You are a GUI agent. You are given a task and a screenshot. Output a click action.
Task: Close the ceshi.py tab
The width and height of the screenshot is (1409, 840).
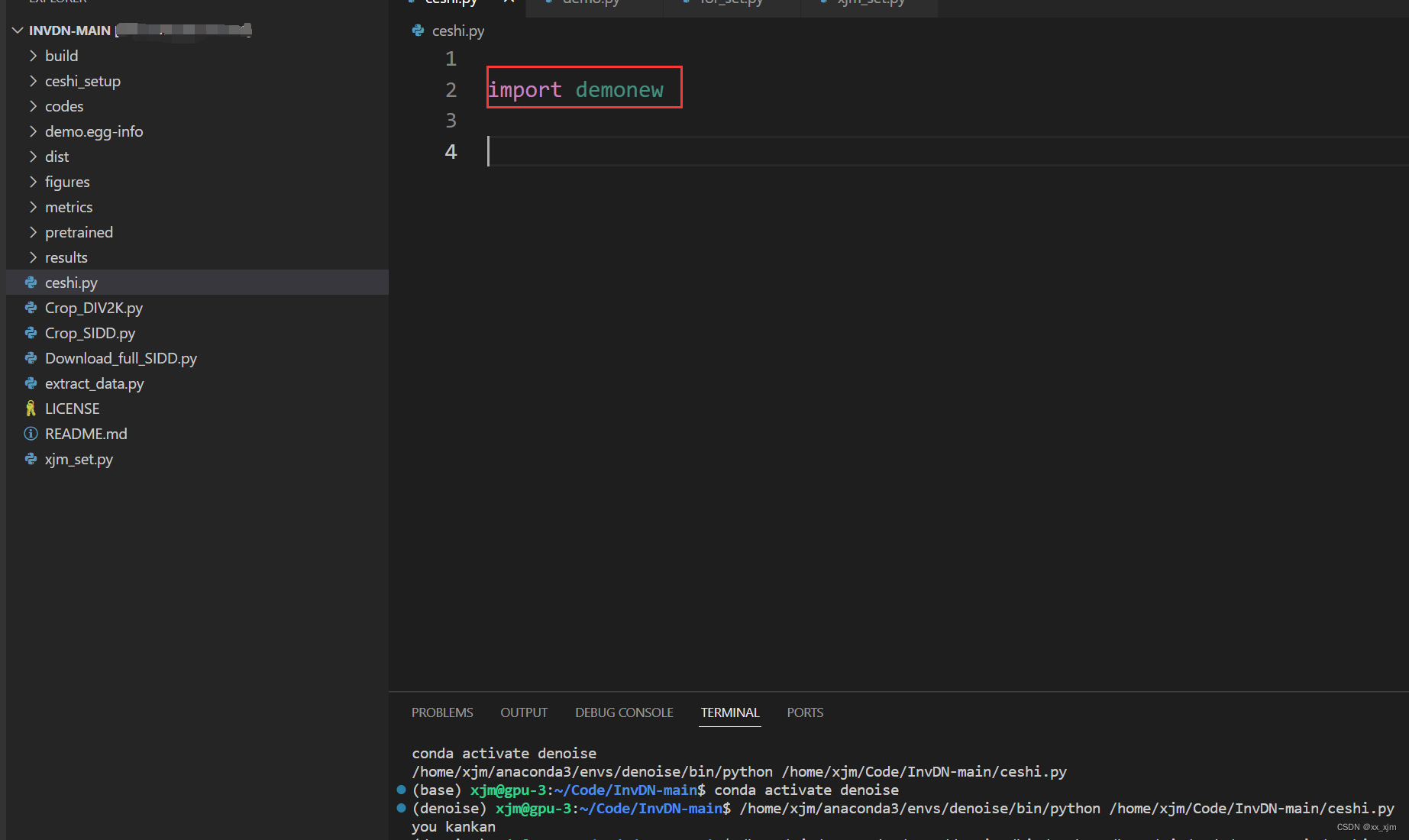508,2
